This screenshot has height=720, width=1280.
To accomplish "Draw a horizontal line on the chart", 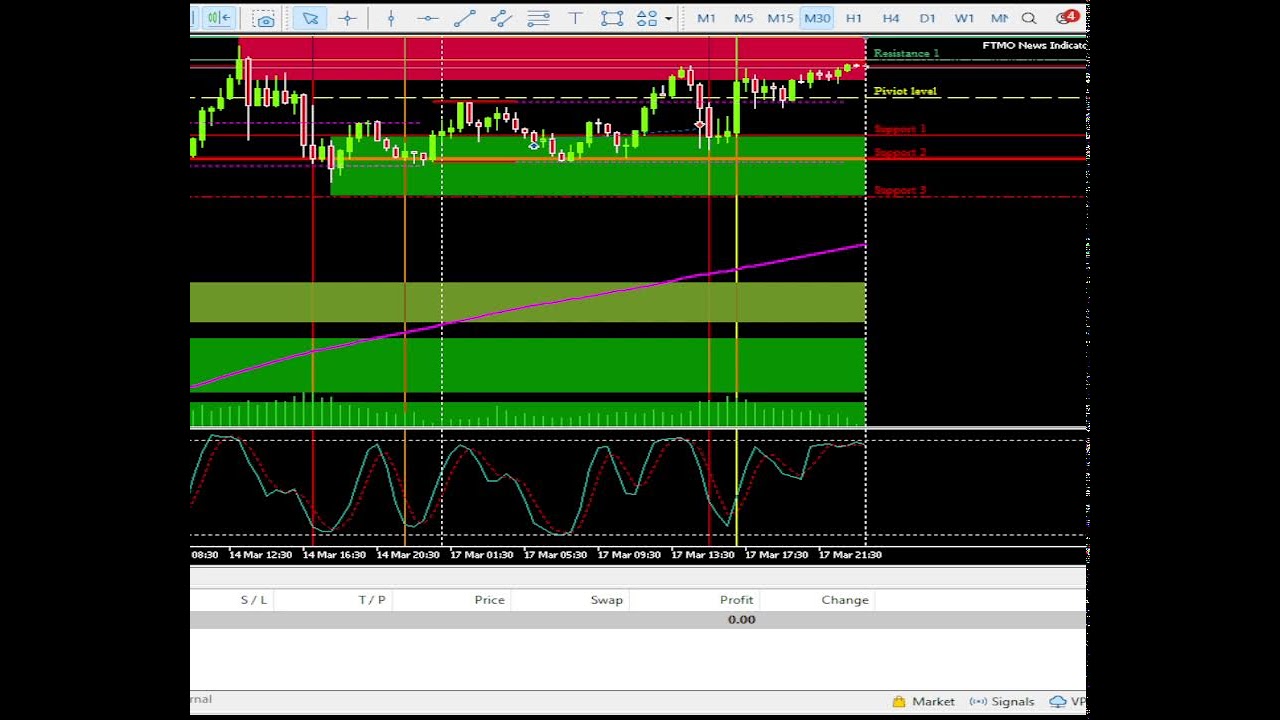I will point(428,18).
